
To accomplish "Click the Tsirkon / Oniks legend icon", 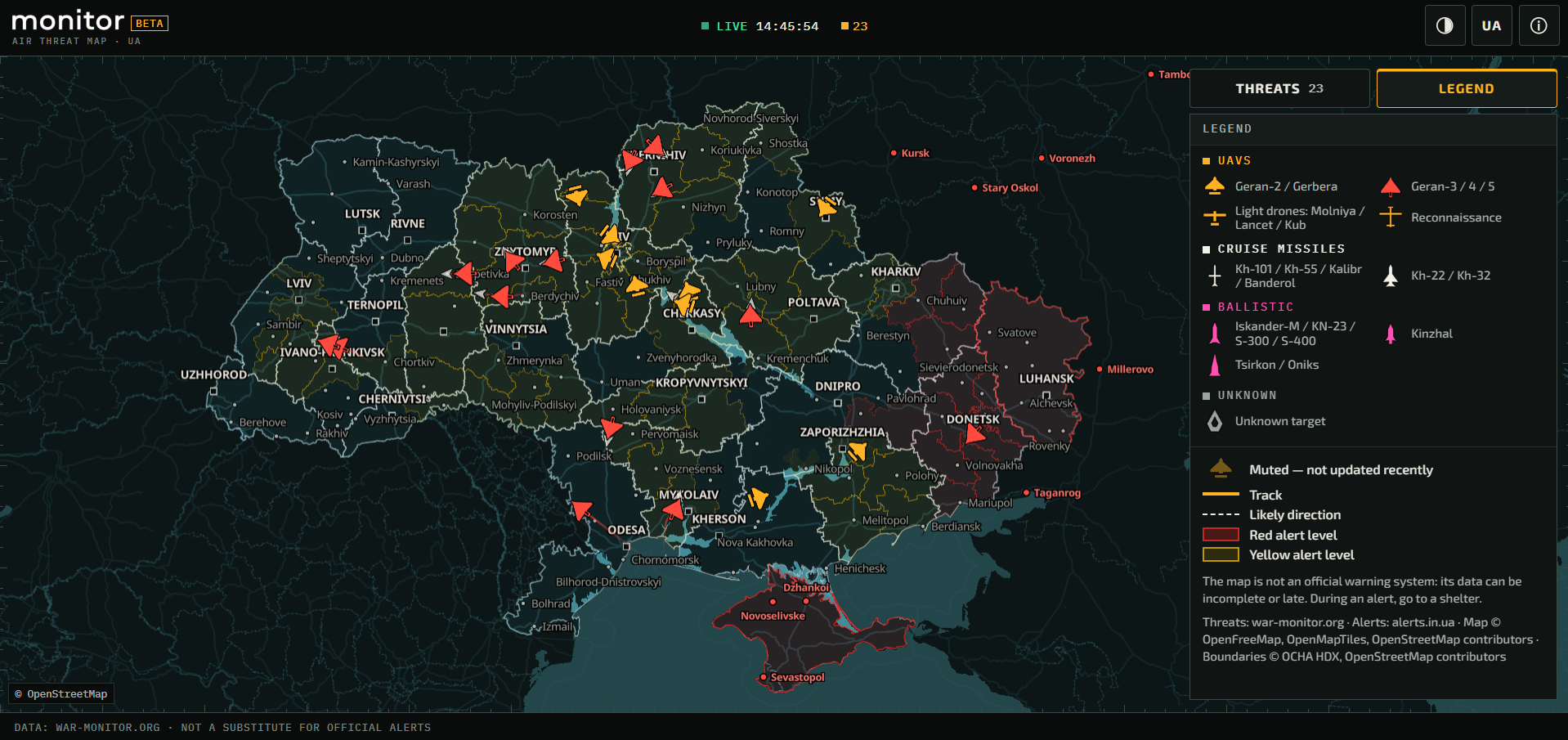I will pos(1215,365).
